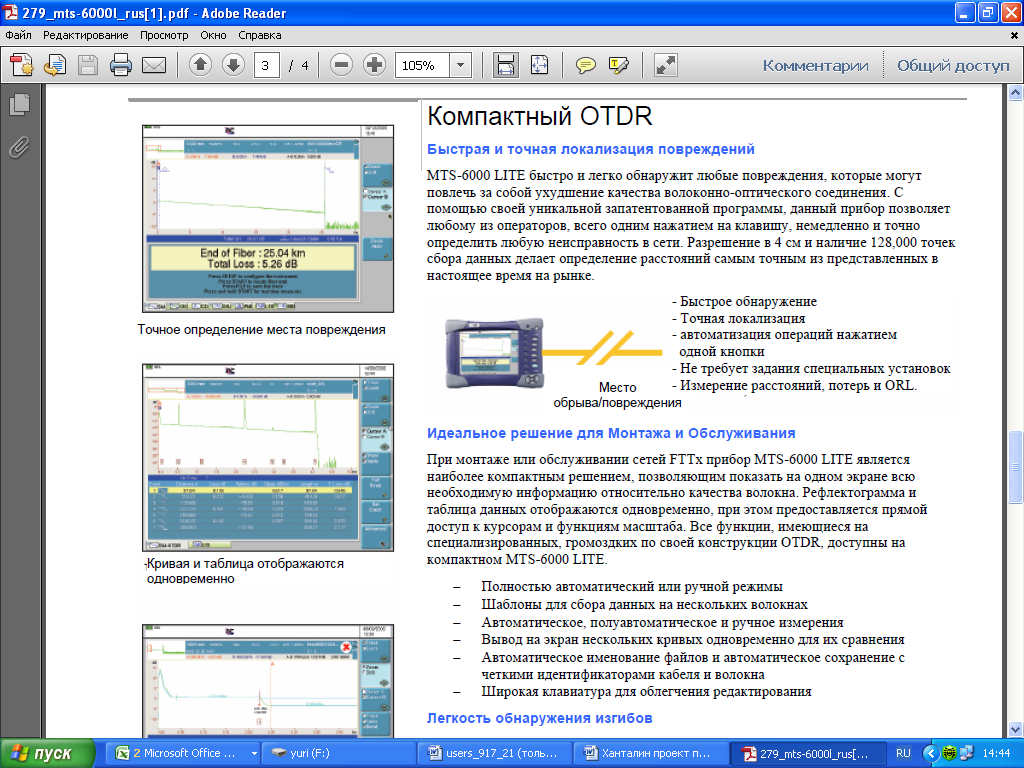Go to previous page arrow
1024x768 pixels.
tap(200, 65)
